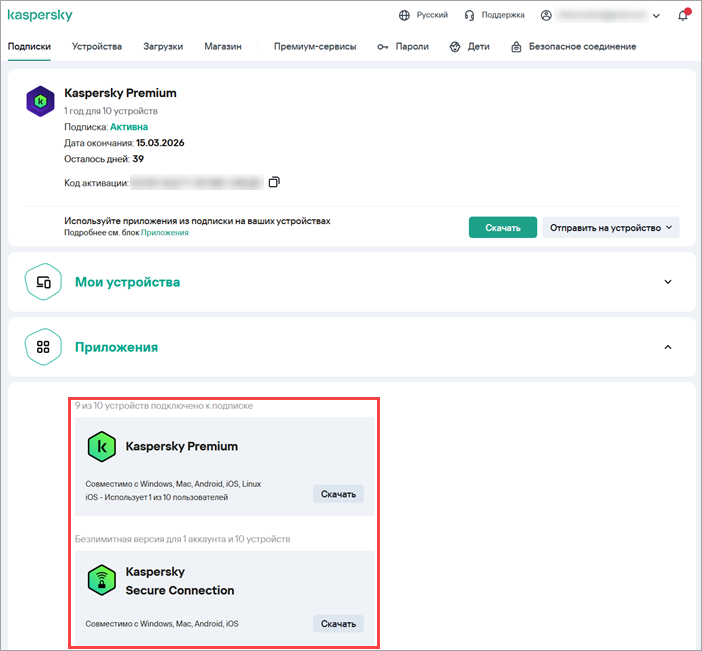This screenshot has height=651, width=702.
Task: Click the Secure Connection Wi-Fi lock icon
Action: (102, 580)
